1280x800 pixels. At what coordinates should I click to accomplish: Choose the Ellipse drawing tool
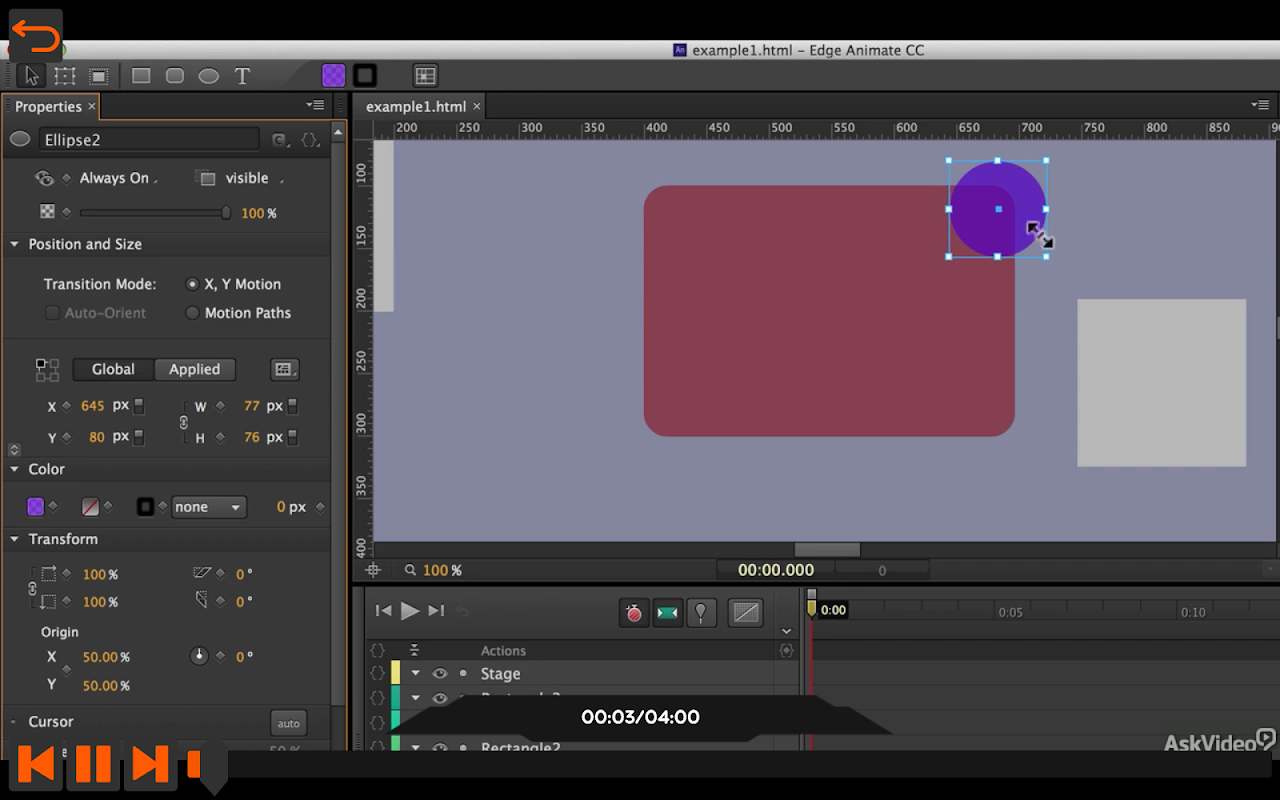(x=208, y=76)
